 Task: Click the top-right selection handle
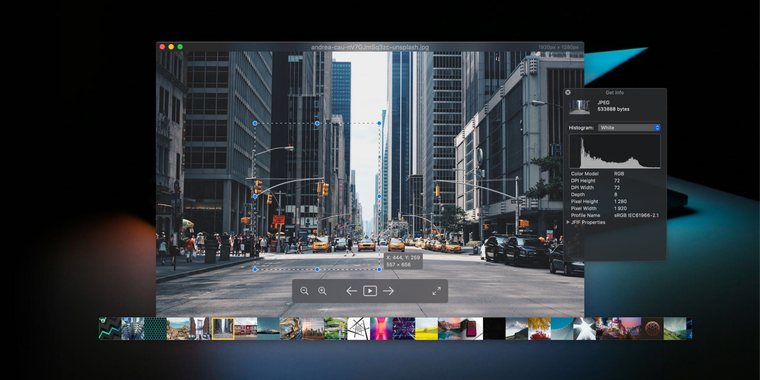pyautogui.click(x=379, y=123)
